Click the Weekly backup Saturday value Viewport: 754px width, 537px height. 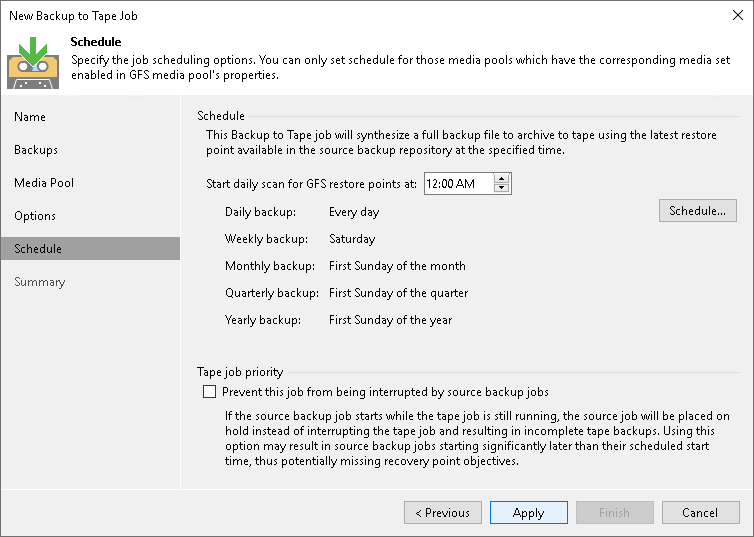click(x=352, y=239)
